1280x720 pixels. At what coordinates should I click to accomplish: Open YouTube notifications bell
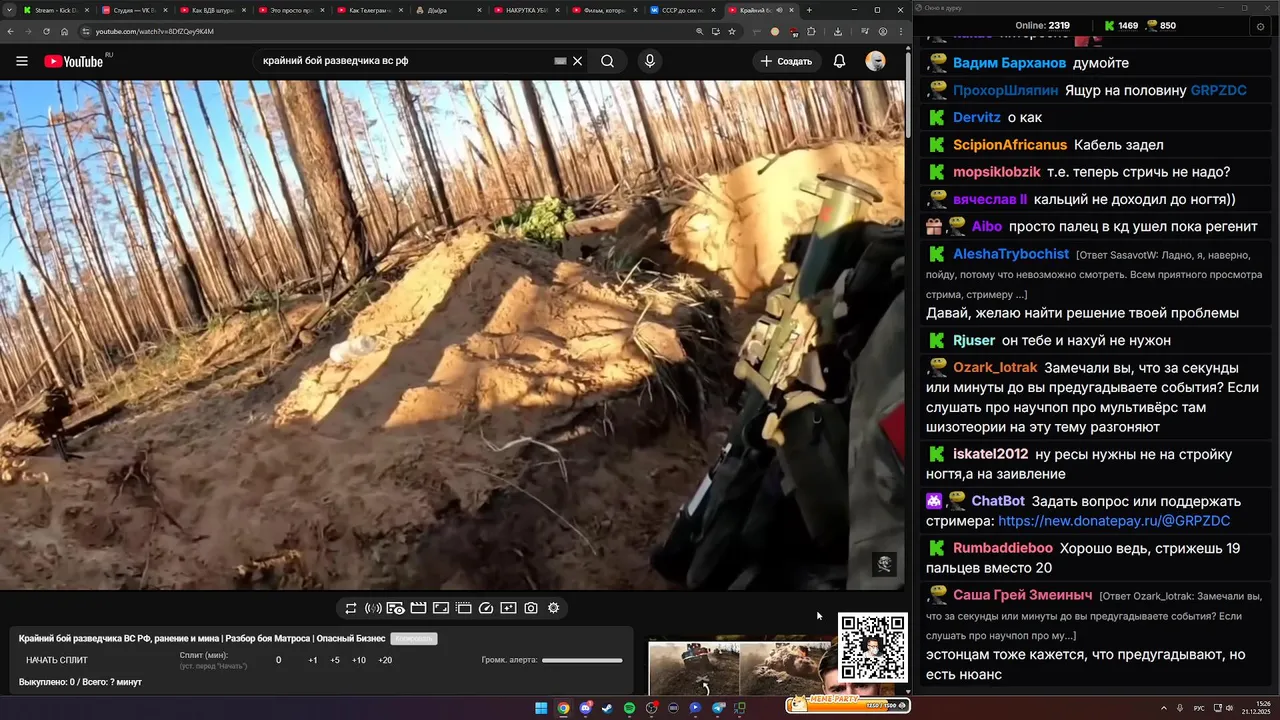coord(840,61)
